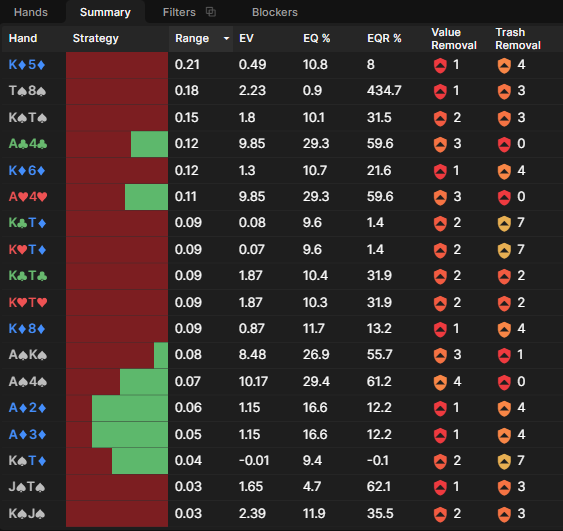Click the Value Removal column header
The width and height of the screenshot is (563, 531).
[454, 39]
